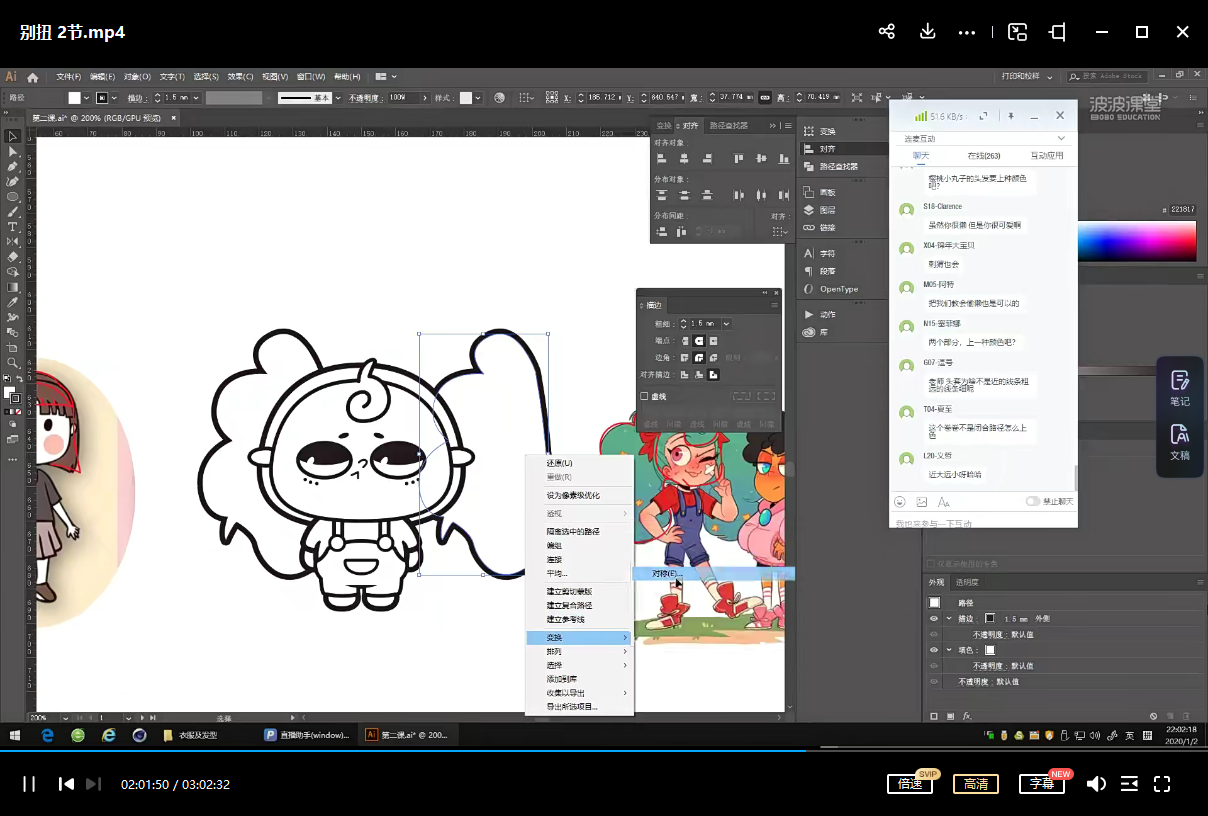
Task: Select the Eyedropper tool
Action: coord(13,301)
